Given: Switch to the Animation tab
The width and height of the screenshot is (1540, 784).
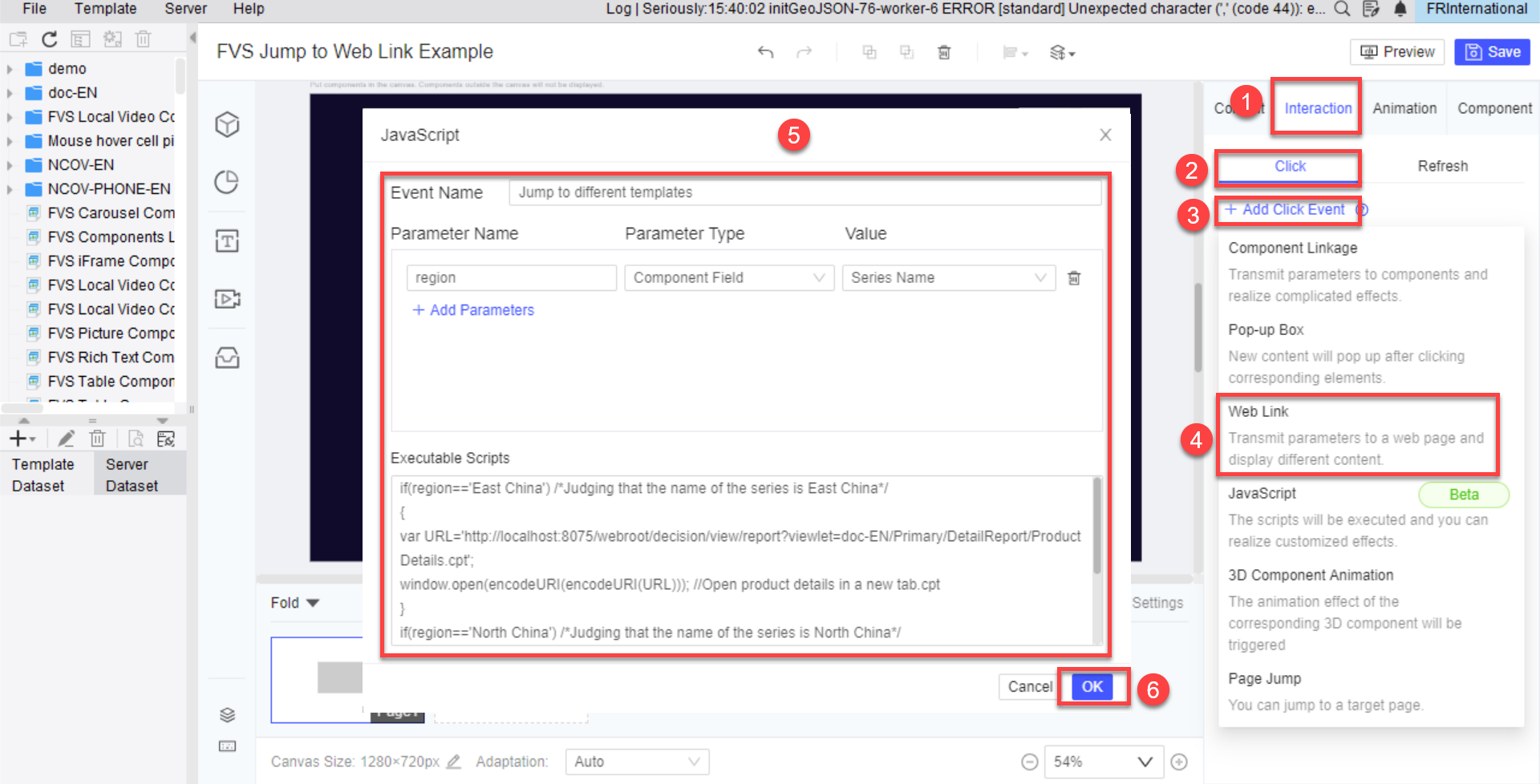Looking at the screenshot, I should (x=1404, y=108).
